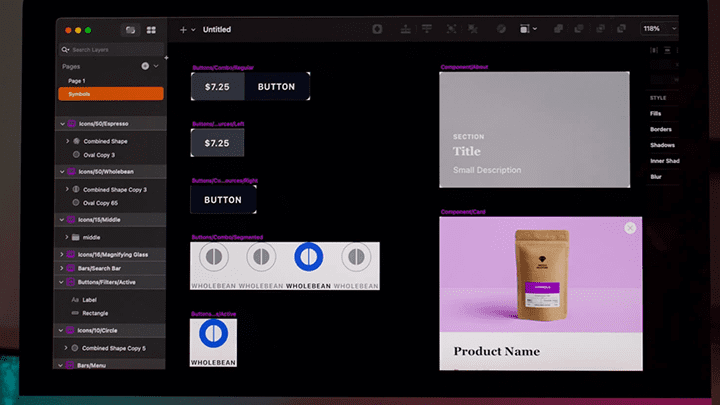
Task: Click the Search Layers field
Action: pyautogui.click(x=112, y=50)
